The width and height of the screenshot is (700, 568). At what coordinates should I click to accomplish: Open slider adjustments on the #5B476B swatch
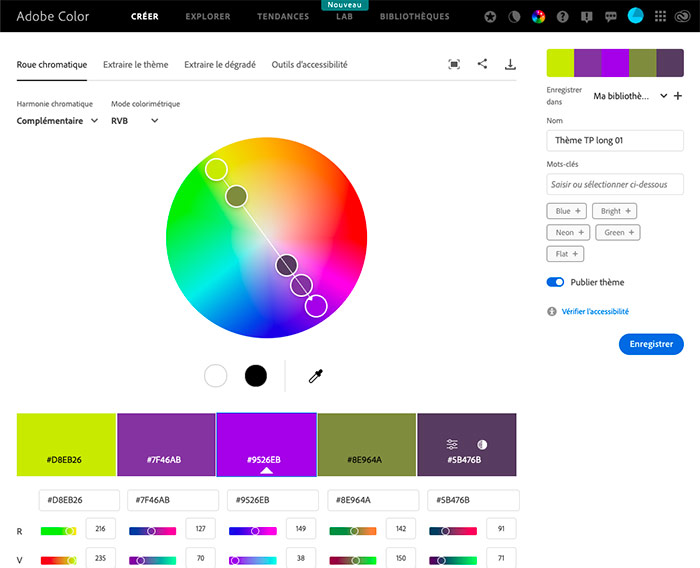click(x=452, y=444)
